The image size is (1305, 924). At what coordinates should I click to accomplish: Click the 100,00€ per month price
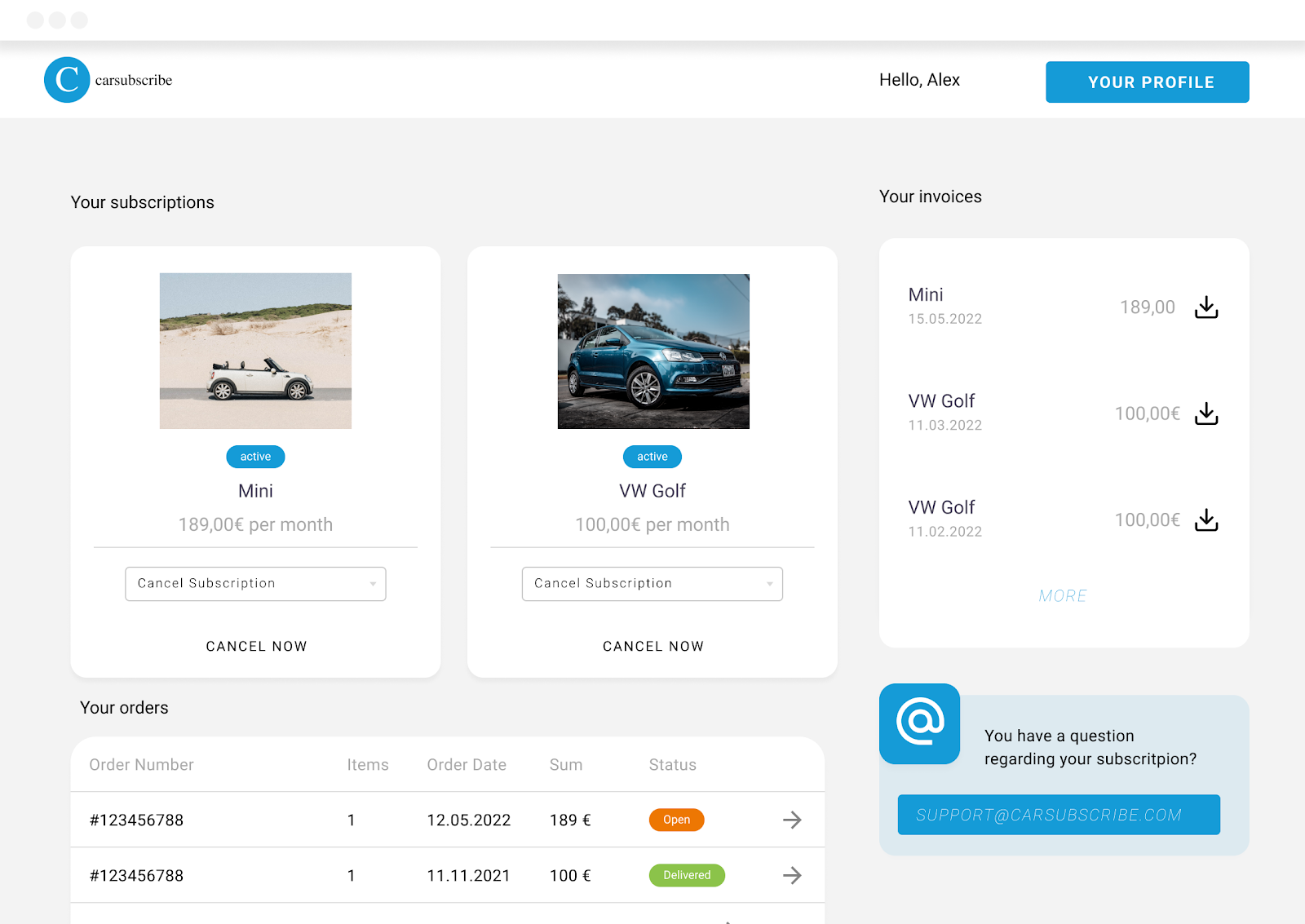(652, 524)
